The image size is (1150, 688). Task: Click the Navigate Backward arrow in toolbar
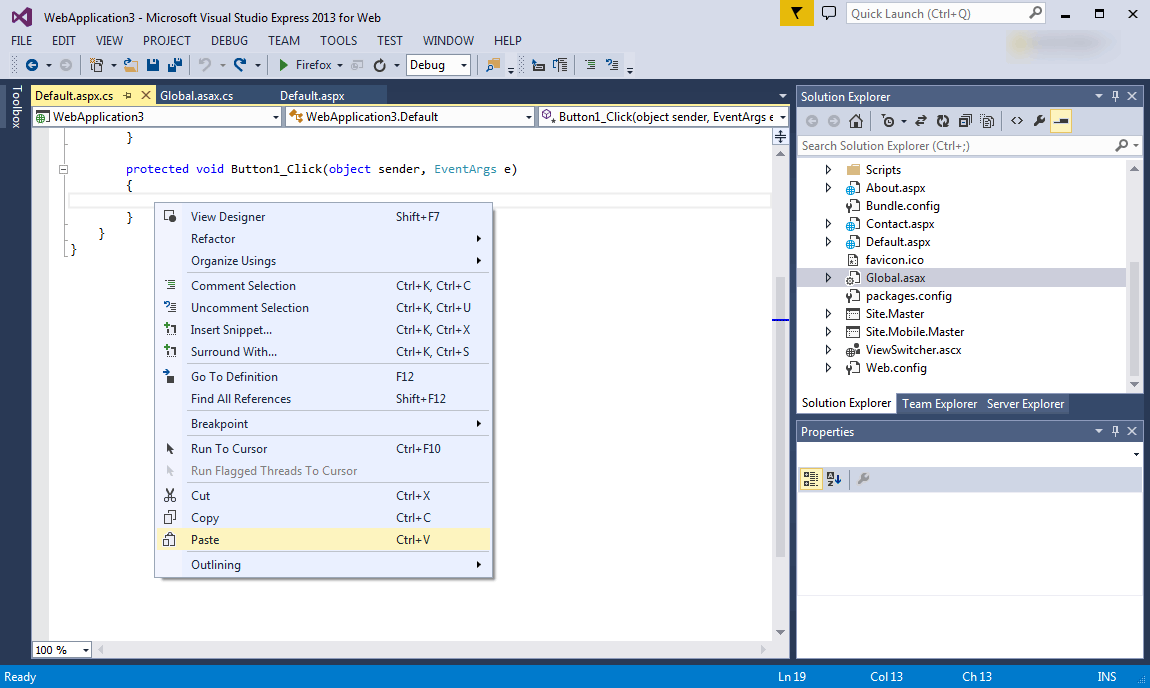click(32, 65)
